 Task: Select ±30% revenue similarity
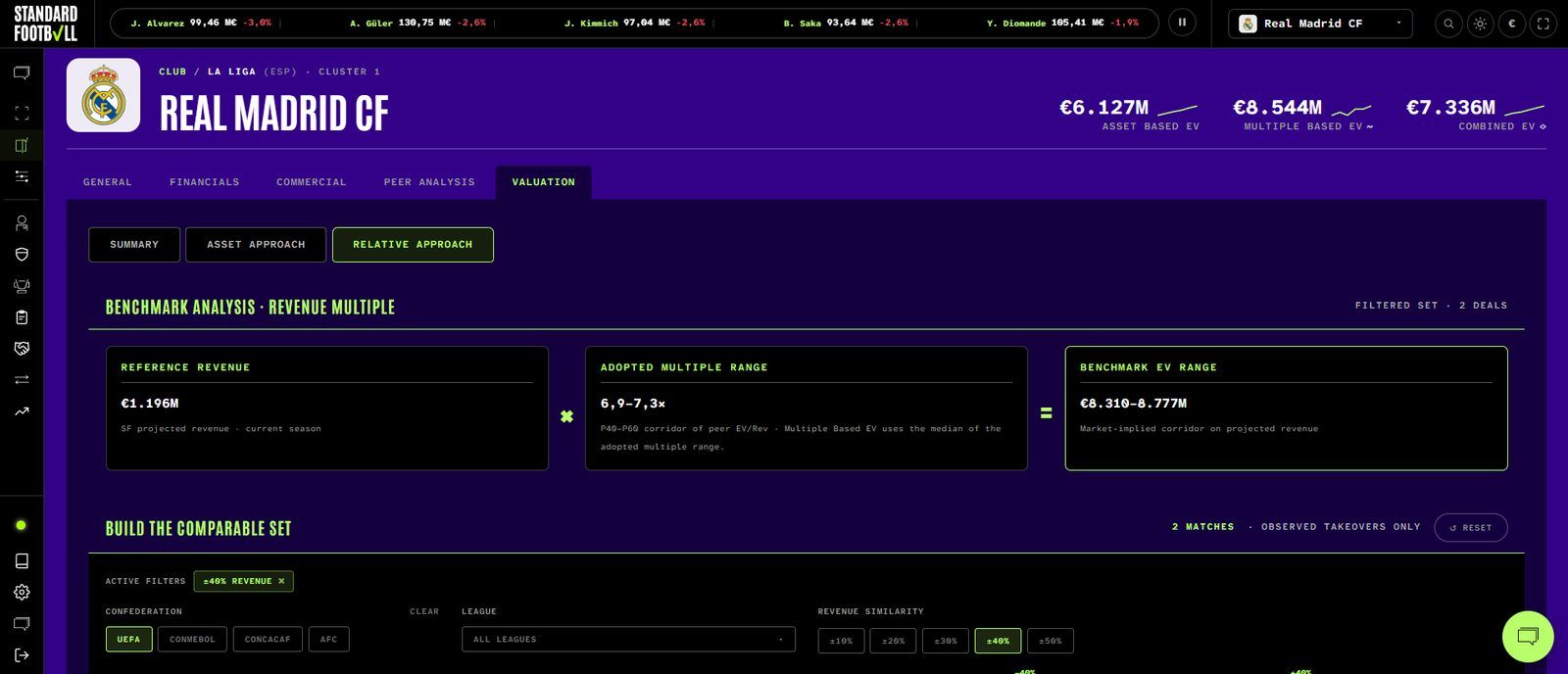click(x=946, y=641)
